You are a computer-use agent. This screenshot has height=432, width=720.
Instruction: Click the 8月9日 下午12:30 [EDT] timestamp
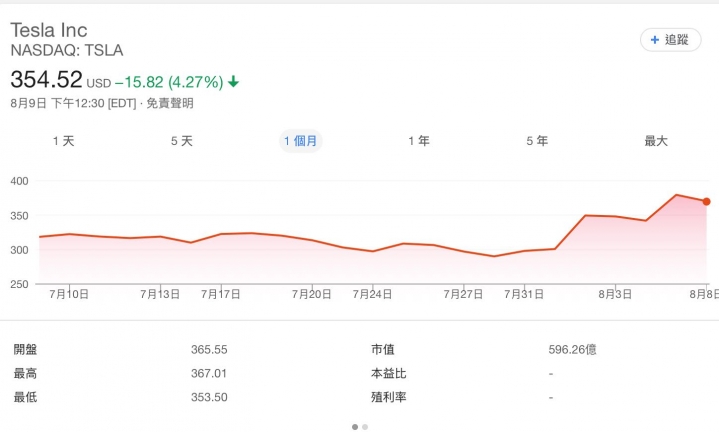click(x=73, y=103)
